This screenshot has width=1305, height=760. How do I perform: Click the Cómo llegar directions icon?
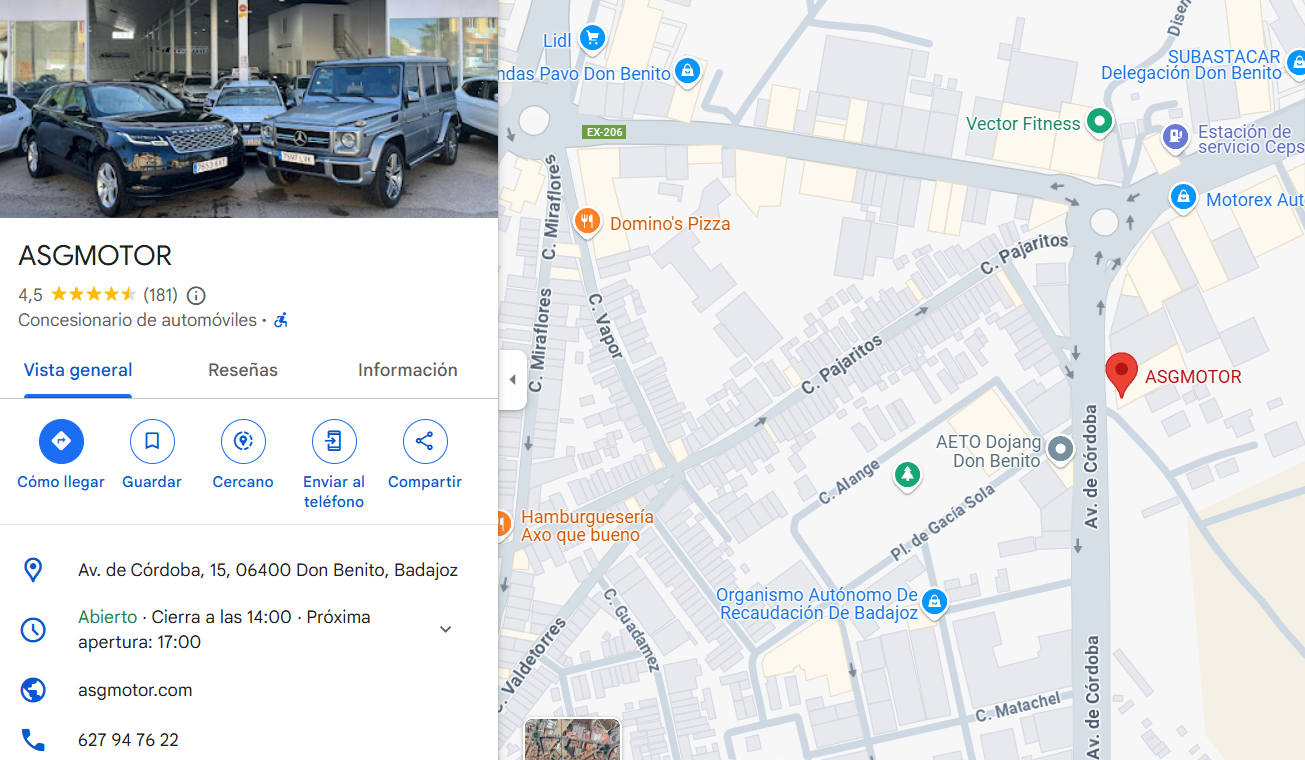61,441
